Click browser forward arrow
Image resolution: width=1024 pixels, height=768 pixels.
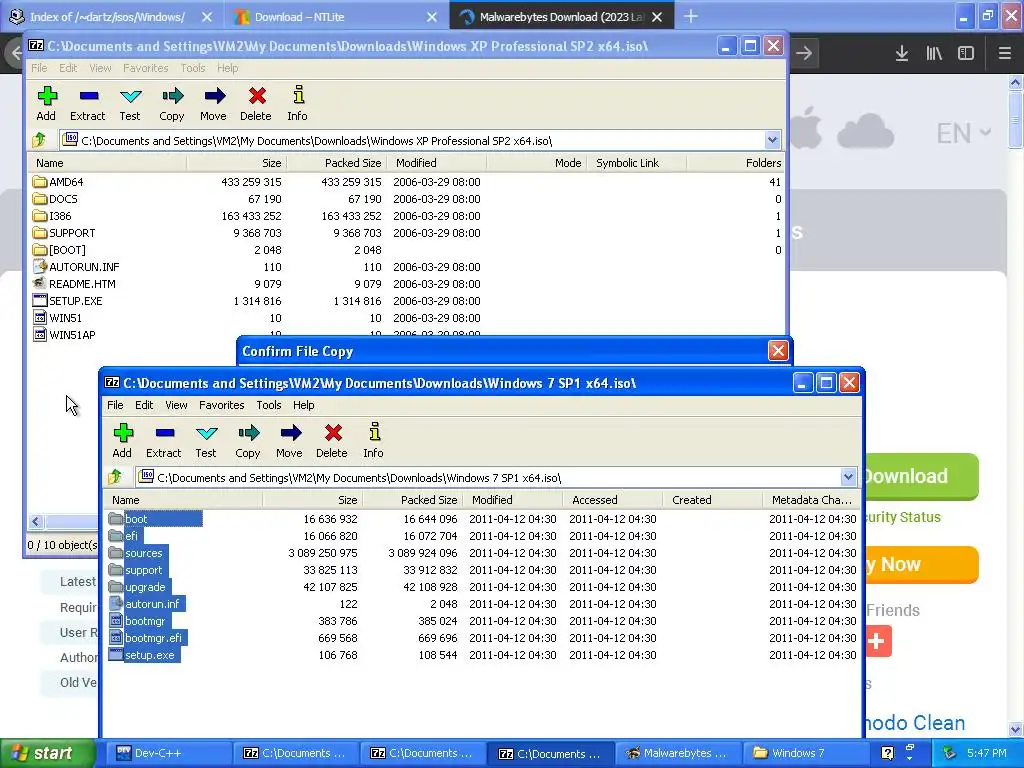coord(804,54)
